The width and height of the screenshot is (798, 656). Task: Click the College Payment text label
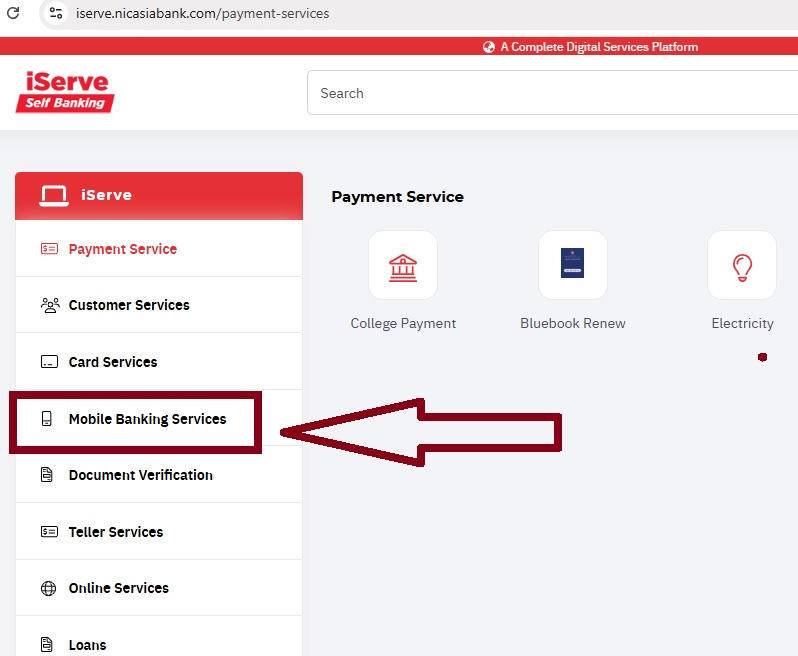pyautogui.click(x=403, y=323)
